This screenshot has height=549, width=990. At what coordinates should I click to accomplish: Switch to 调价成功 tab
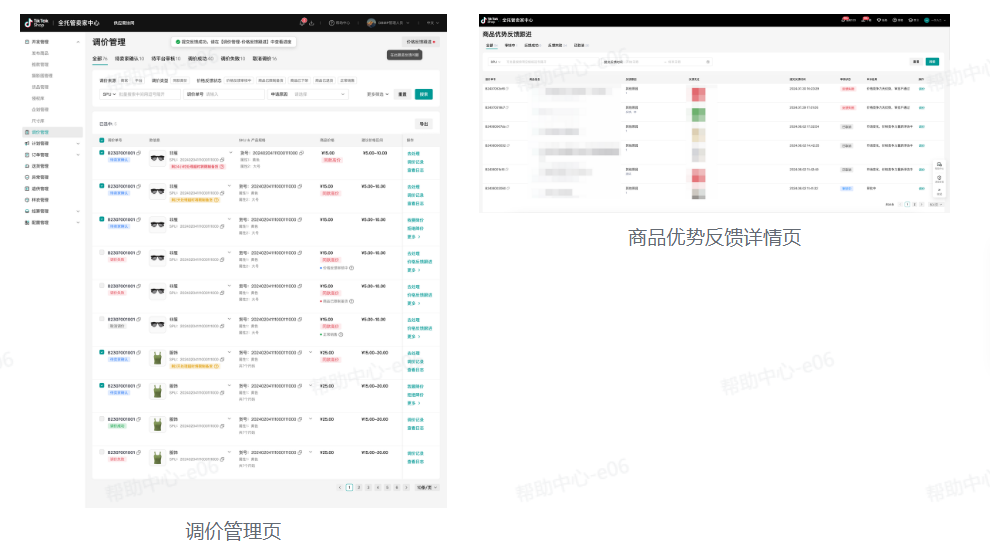[200, 59]
